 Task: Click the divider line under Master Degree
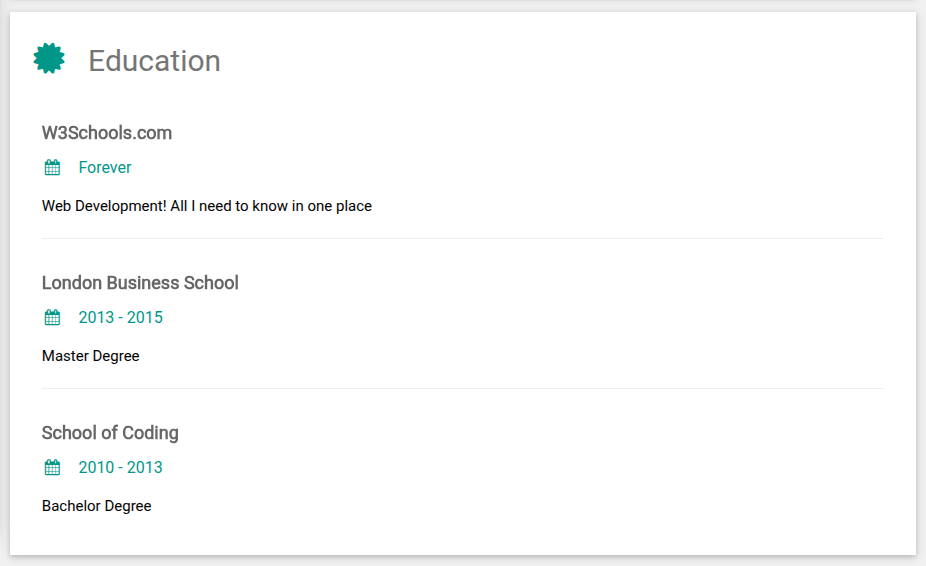click(462, 388)
